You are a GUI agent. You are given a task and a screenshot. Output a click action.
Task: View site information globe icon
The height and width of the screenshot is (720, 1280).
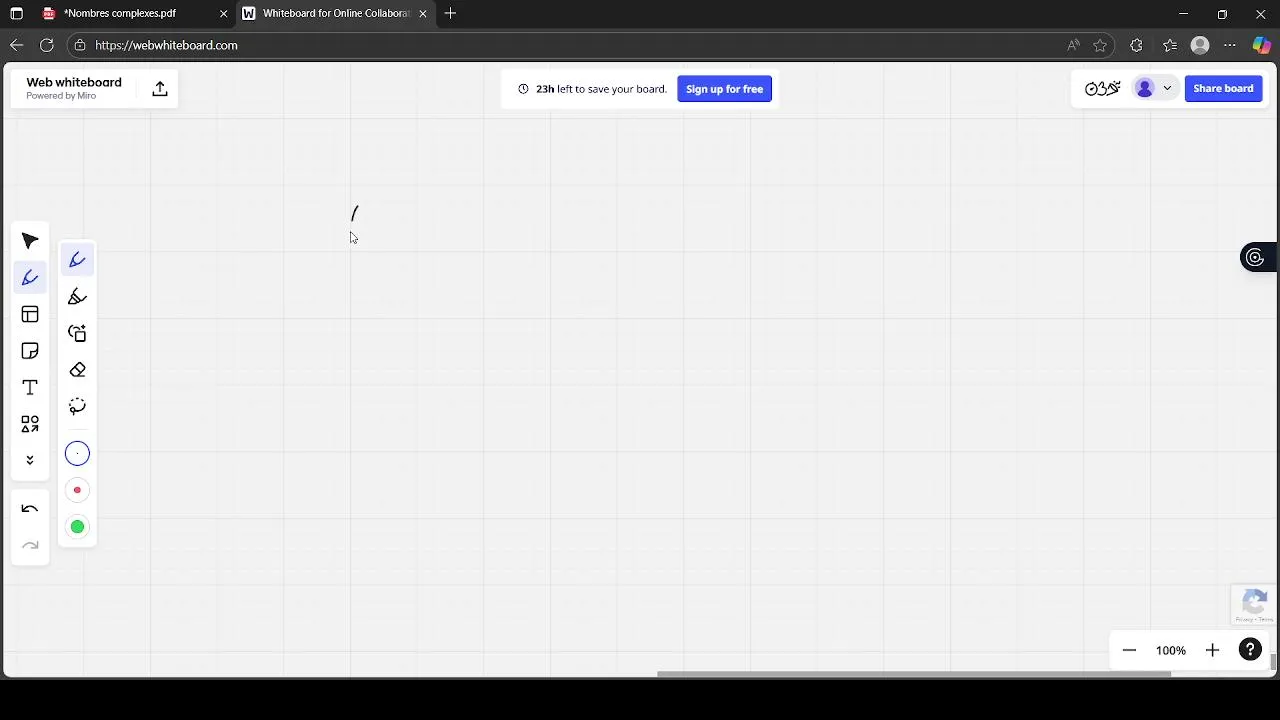tap(80, 45)
